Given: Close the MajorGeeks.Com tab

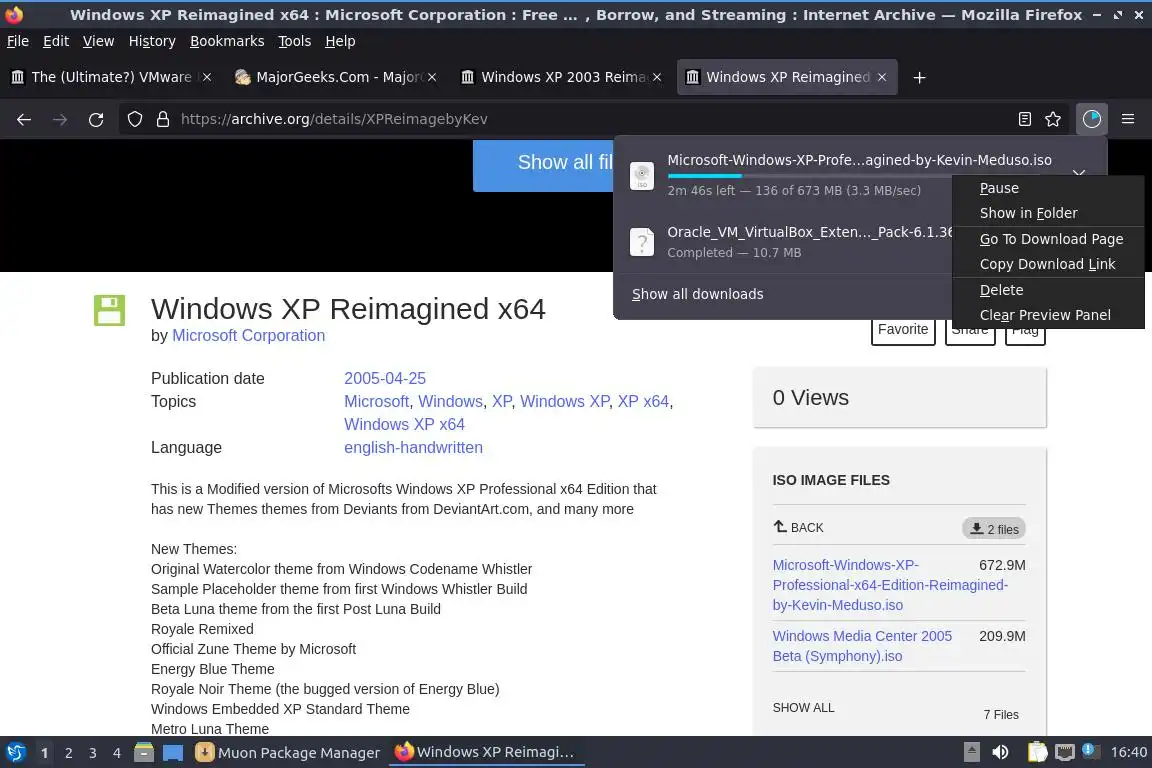Looking at the screenshot, I should (x=432, y=77).
